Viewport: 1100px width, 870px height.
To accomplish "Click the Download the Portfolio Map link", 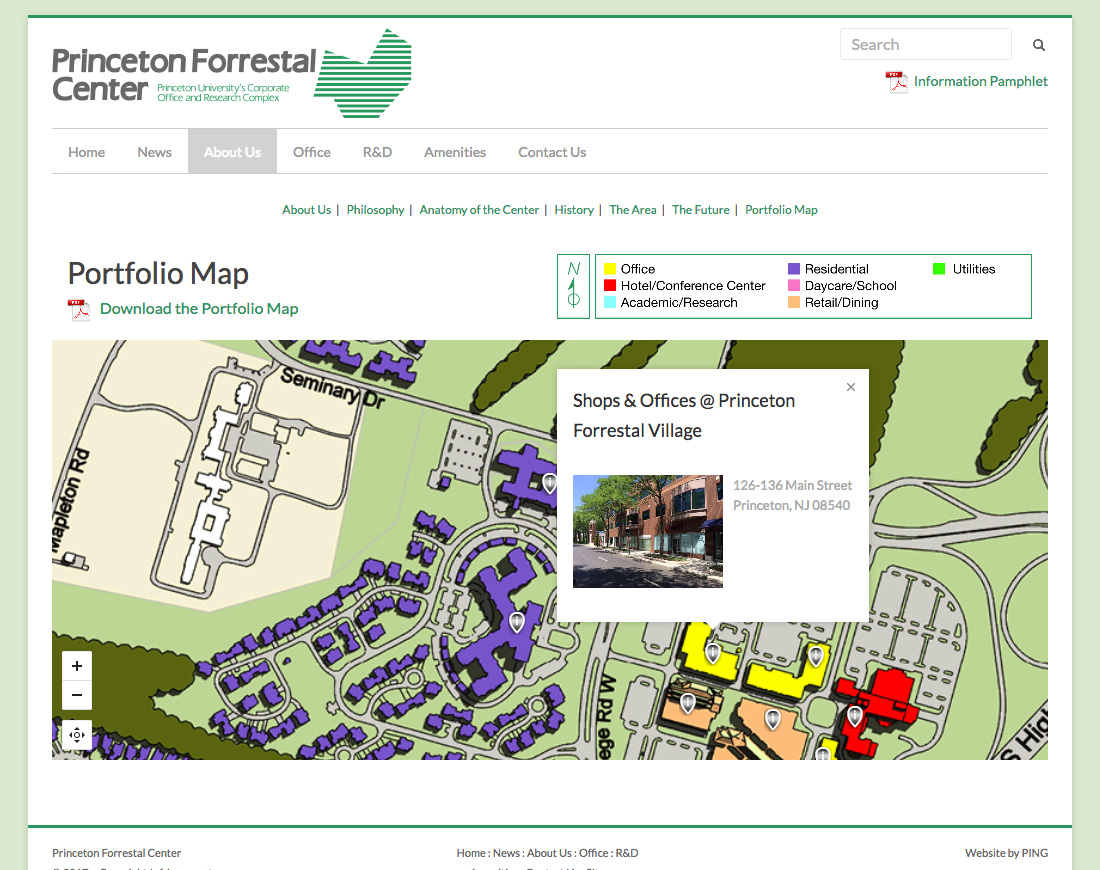I will (x=199, y=309).
